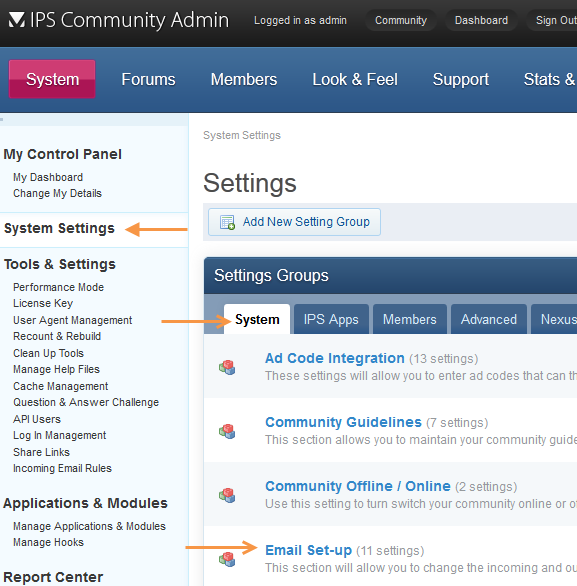Click Tools & Settings sidebar heading
Screen dimensions: 577x586
coord(60,264)
